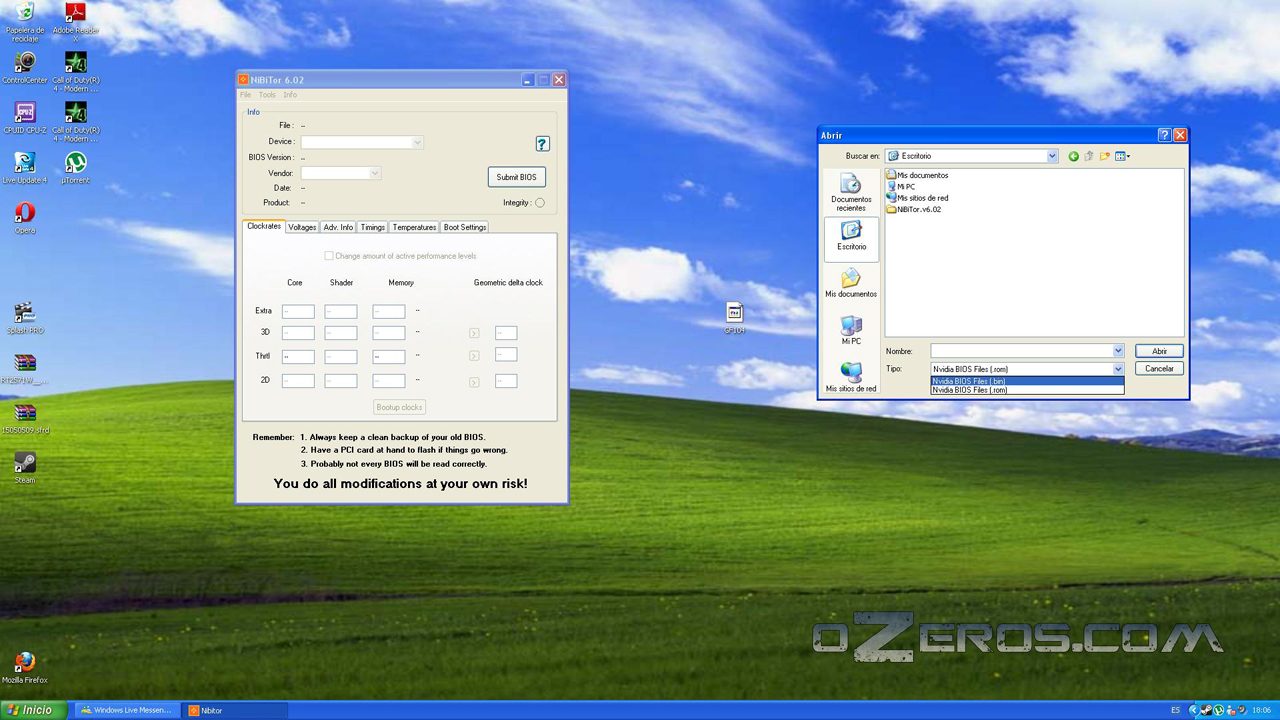Open Mis sitios de red in places bar

tap(851, 378)
